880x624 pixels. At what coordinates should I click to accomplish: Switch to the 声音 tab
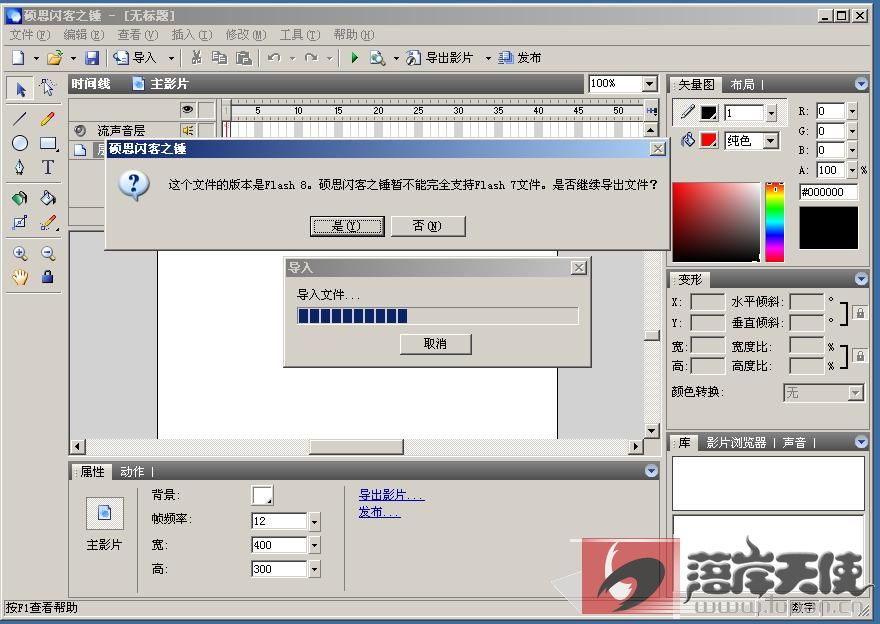(794, 443)
